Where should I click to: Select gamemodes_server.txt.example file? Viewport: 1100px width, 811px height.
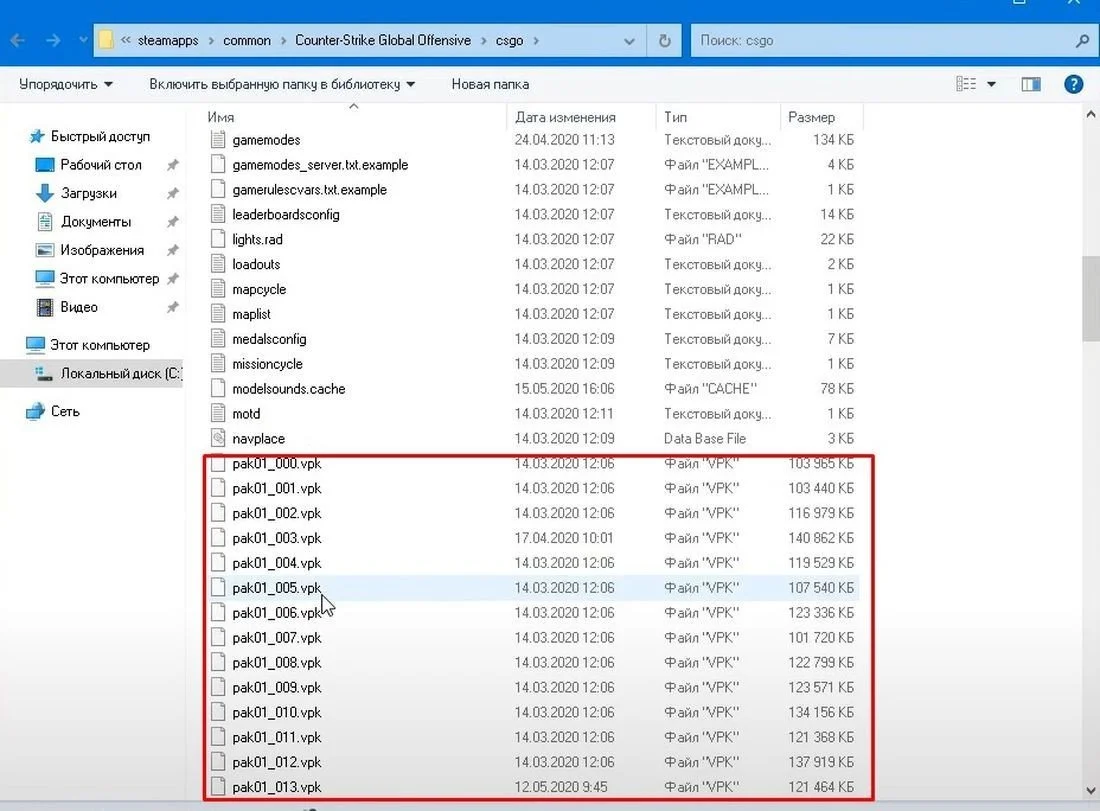pos(320,165)
